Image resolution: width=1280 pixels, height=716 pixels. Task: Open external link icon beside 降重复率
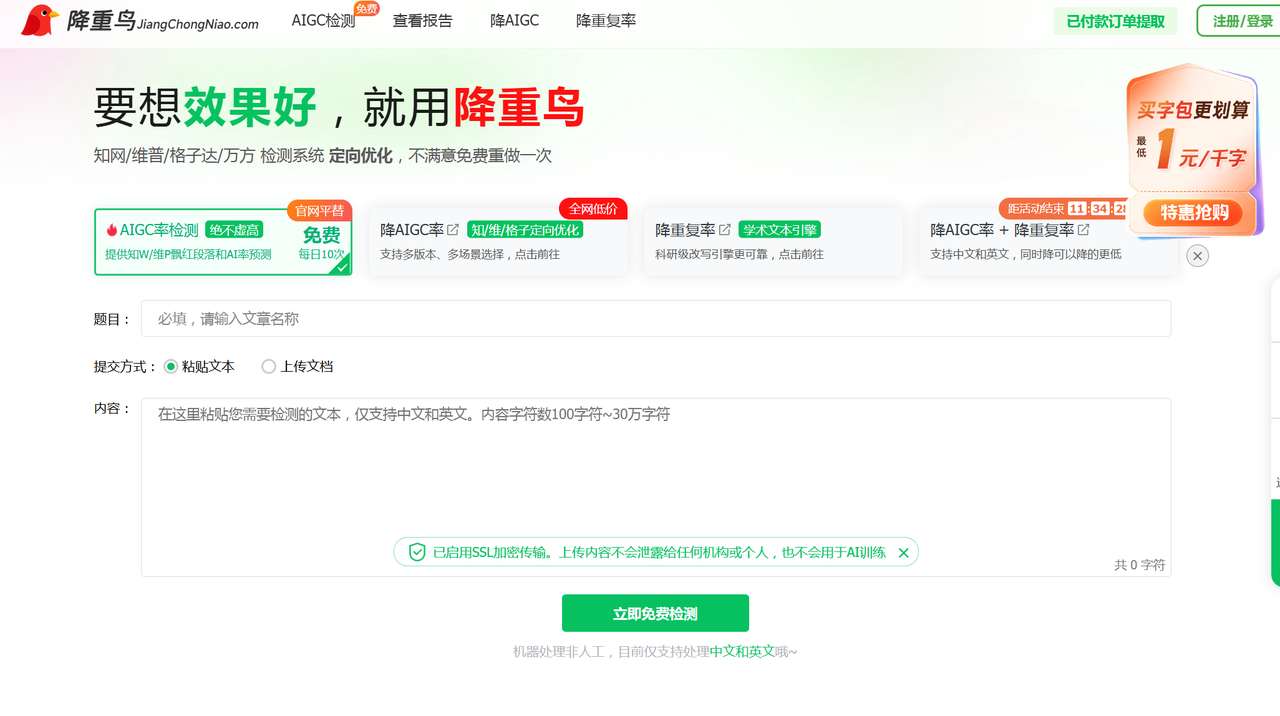pos(725,229)
